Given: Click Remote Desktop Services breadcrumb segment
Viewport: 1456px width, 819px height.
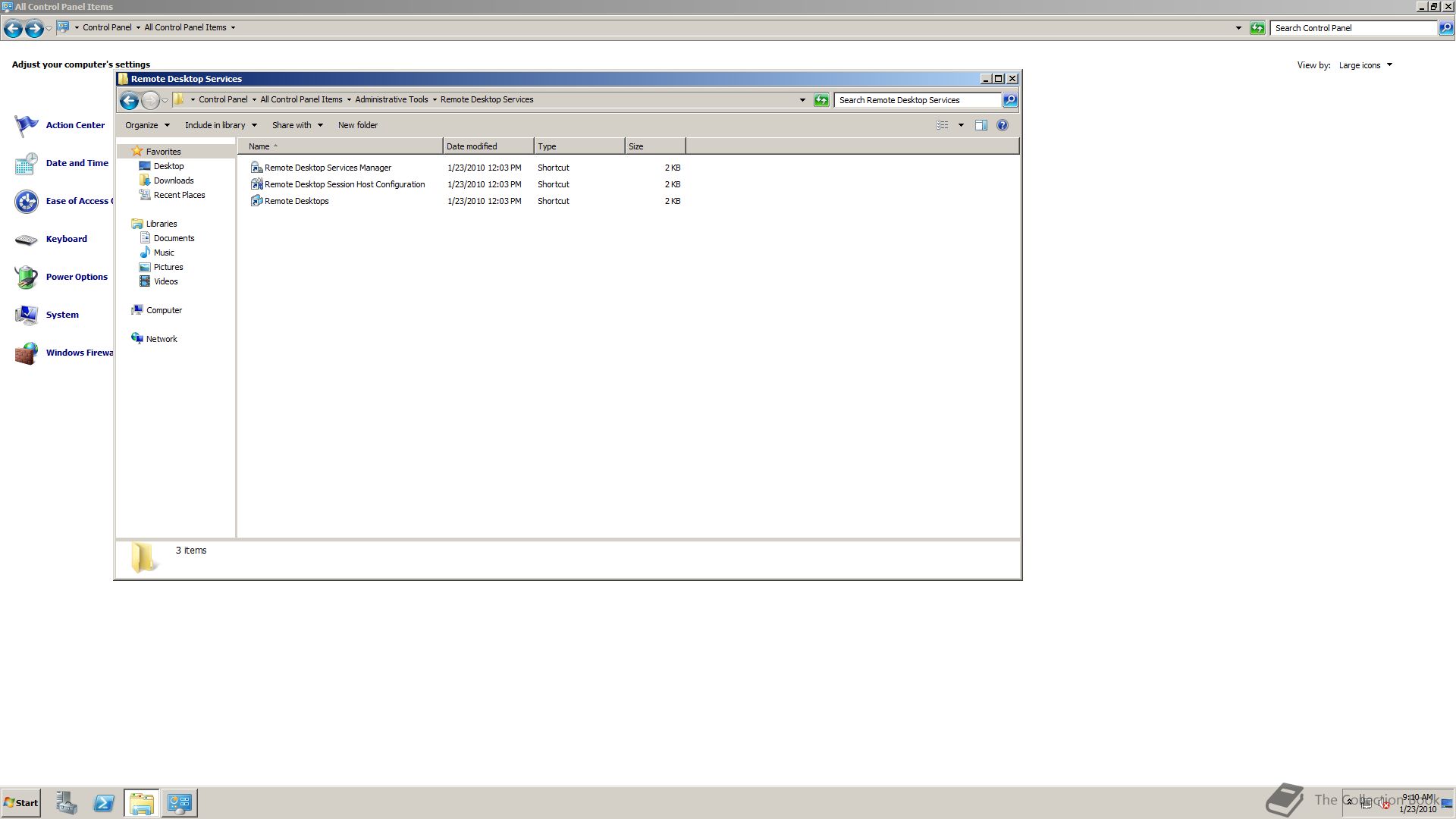Looking at the screenshot, I should pos(487,99).
